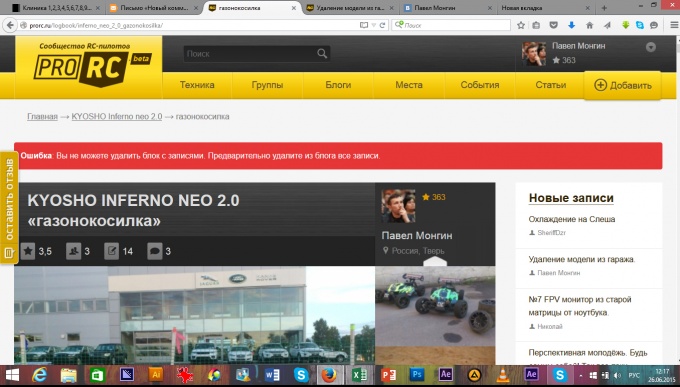Click the browser home icon
The image size is (680, 387).
[589, 25]
